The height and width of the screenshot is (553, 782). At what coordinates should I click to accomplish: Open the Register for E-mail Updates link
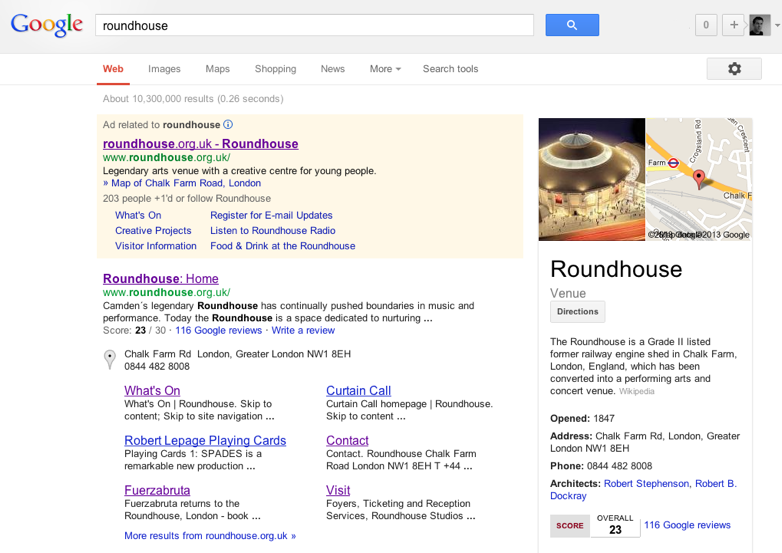[x=271, y=215]
